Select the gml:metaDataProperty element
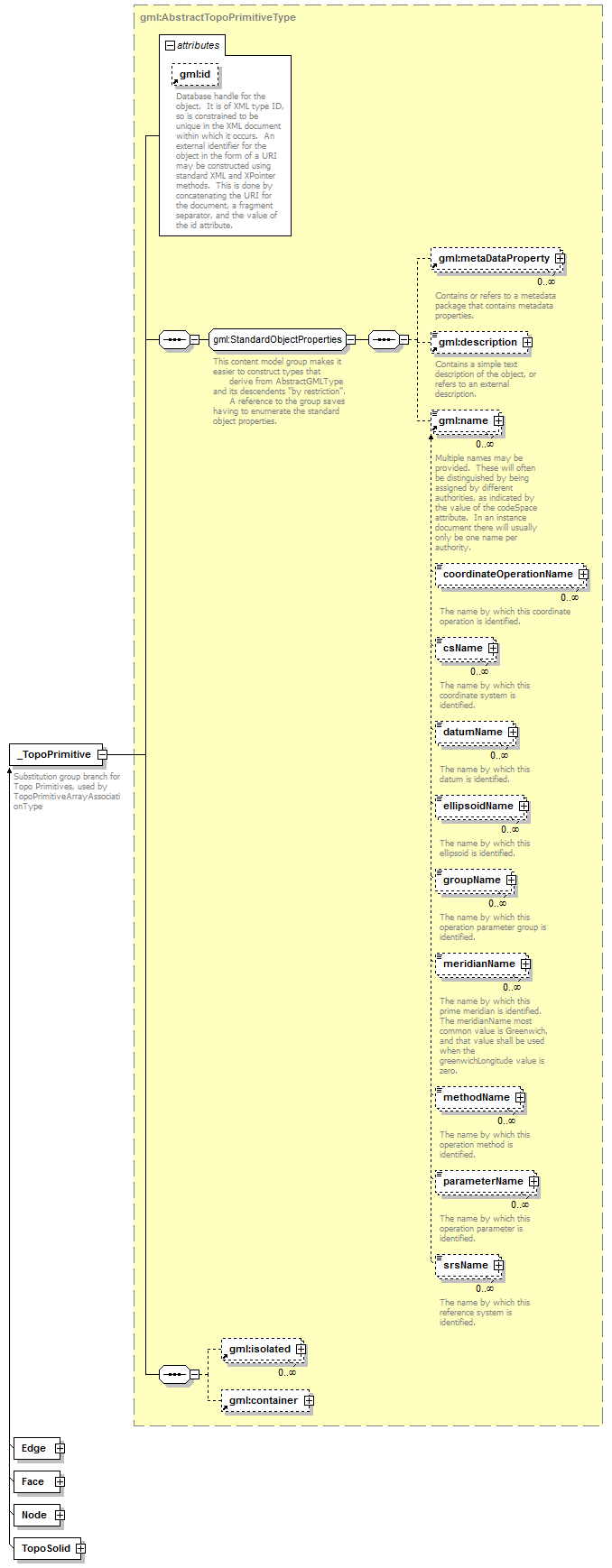 click(x=495, y=259)
